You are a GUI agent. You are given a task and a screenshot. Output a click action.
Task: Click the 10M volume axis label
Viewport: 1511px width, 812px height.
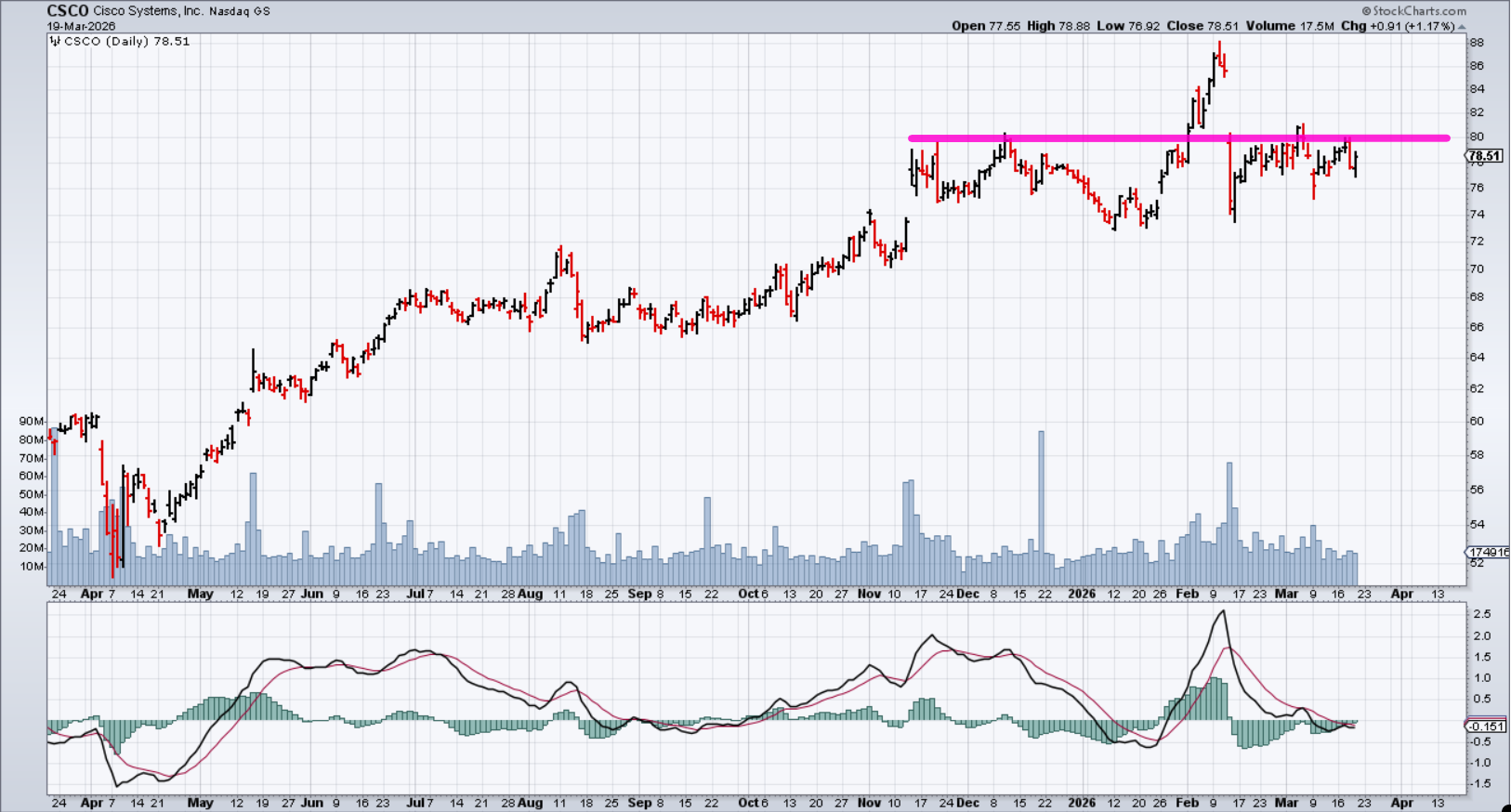pyautogui.click(x=32, y=566)
